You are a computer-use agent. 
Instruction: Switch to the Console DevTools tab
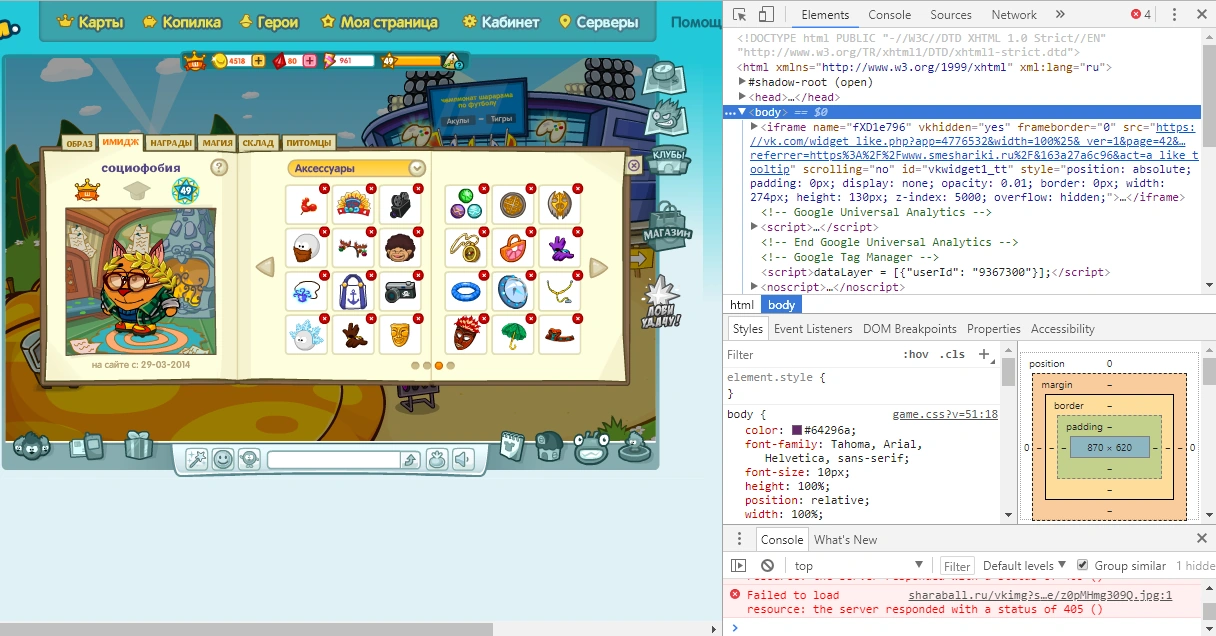point(889,15)
